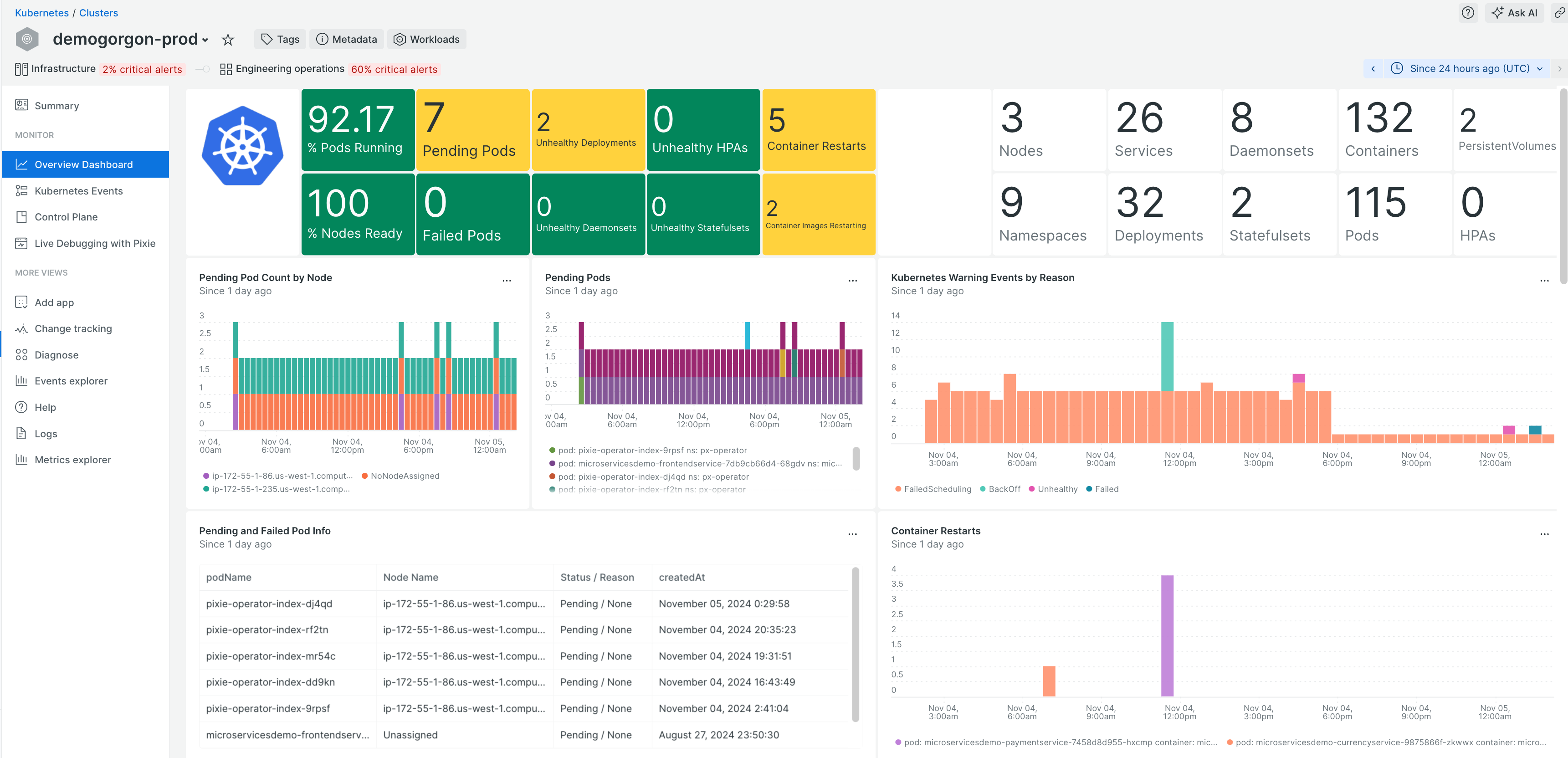This screenshot has height=758, width=1568.
Task: Follow the Clusters breadcrumb link
Action: [98, 13]
